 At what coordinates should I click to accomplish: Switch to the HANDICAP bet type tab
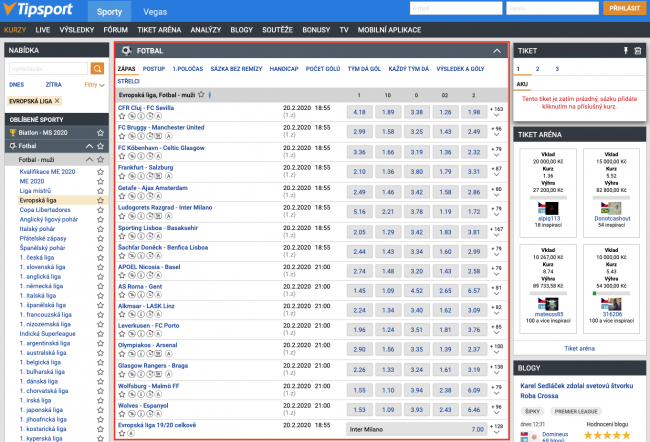pyautogui.click(x=286, y=68)
